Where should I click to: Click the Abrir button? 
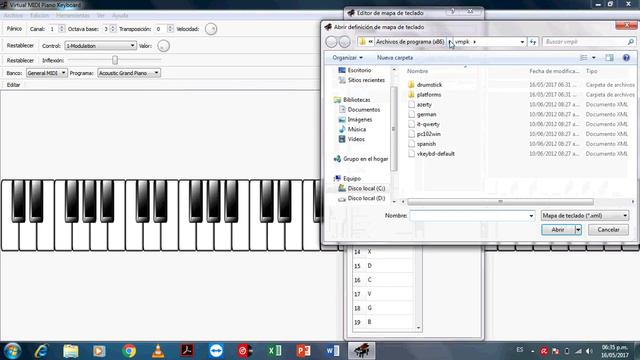pyautogui.click(x=558, y=230)
